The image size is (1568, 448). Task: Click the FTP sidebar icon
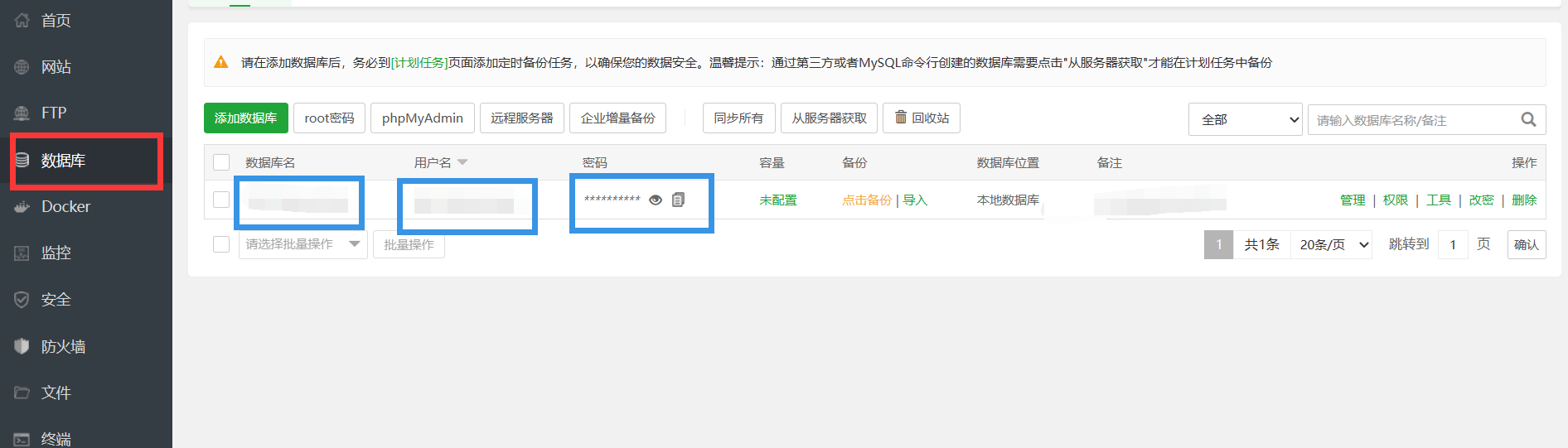coord(22,113)
